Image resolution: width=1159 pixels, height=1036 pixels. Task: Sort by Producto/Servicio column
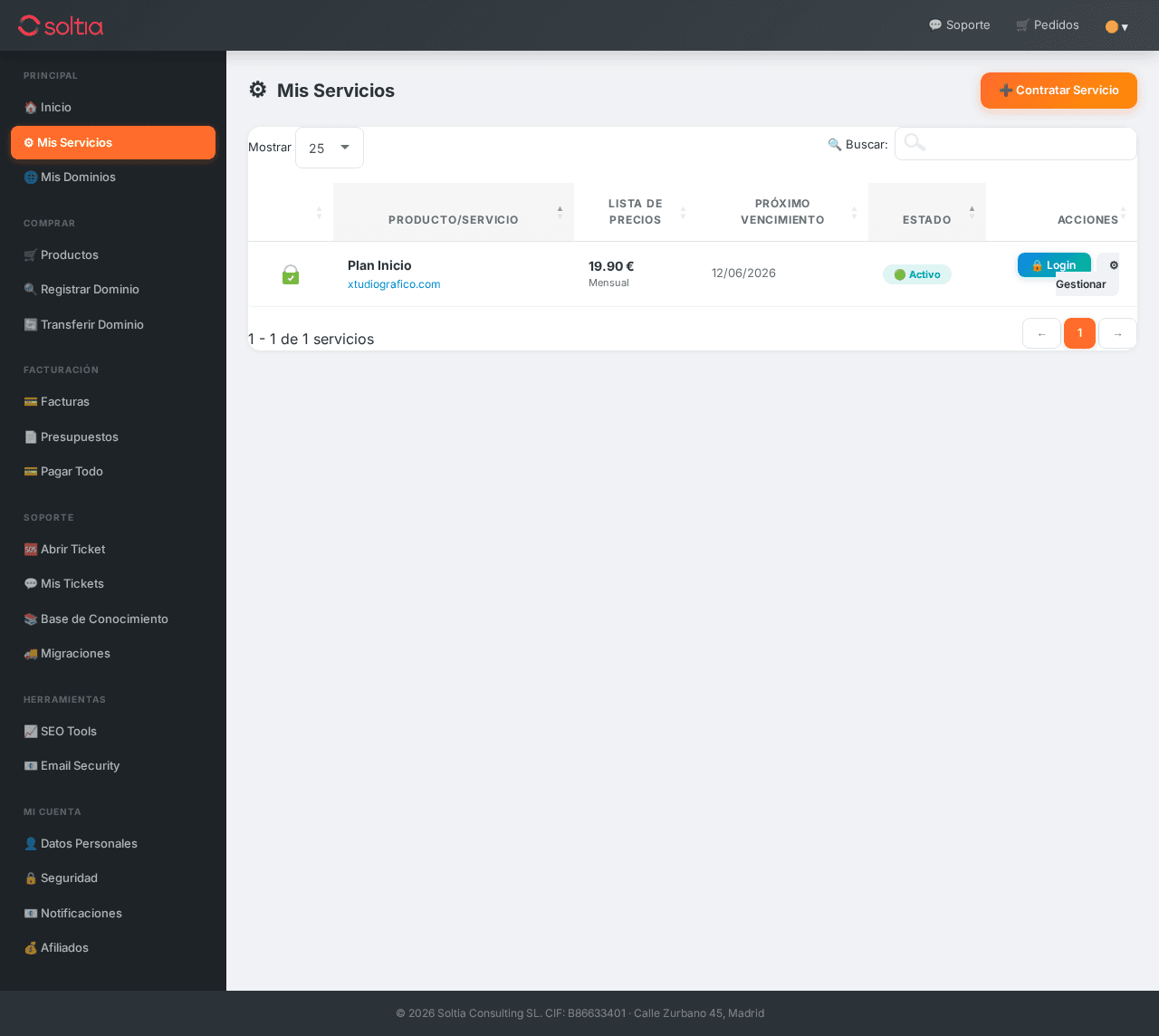pyautogui.click(x=454, y=219)
